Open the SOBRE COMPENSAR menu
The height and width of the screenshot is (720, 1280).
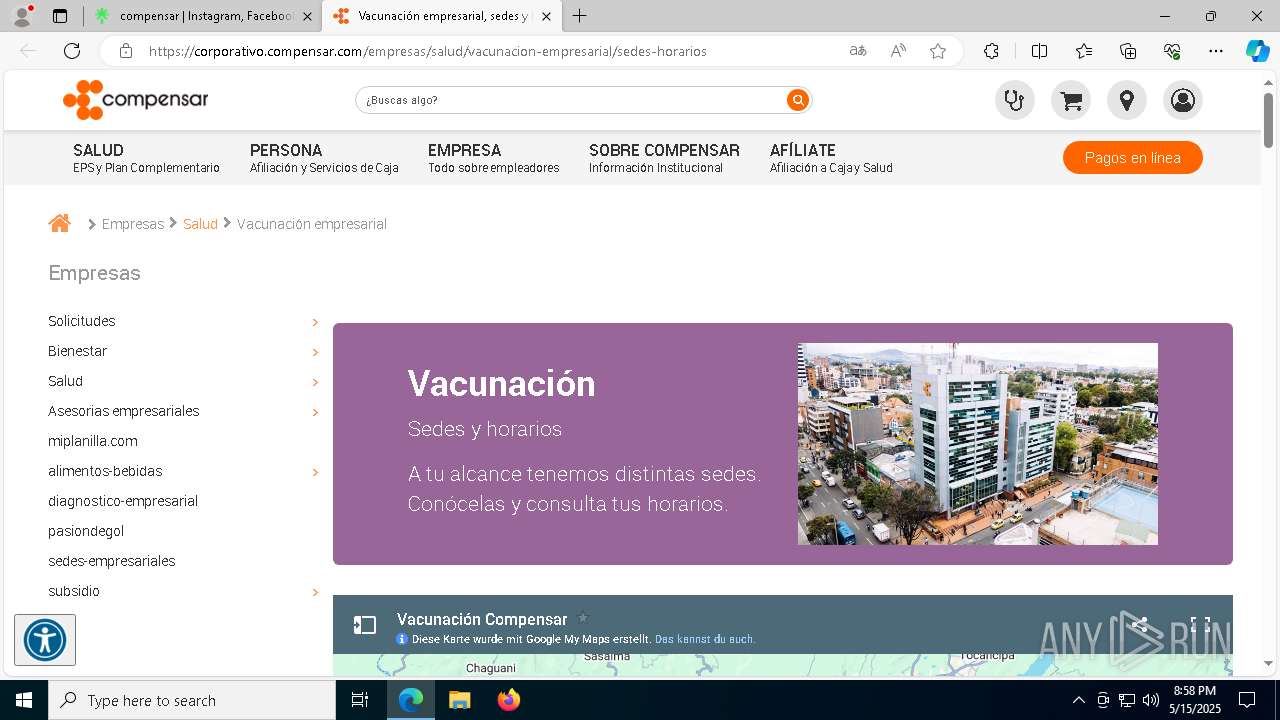pos(664,158)
